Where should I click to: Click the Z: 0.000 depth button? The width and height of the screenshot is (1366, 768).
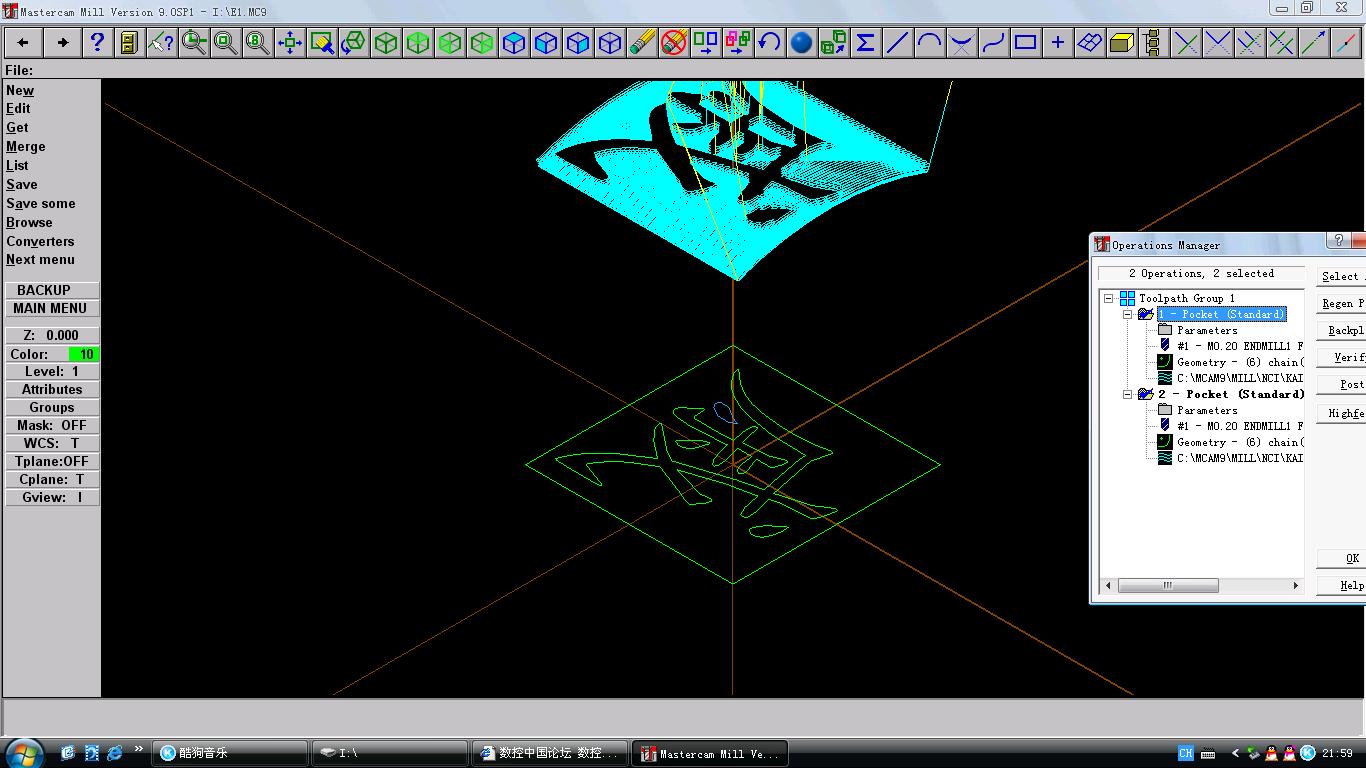pos(52,335)
